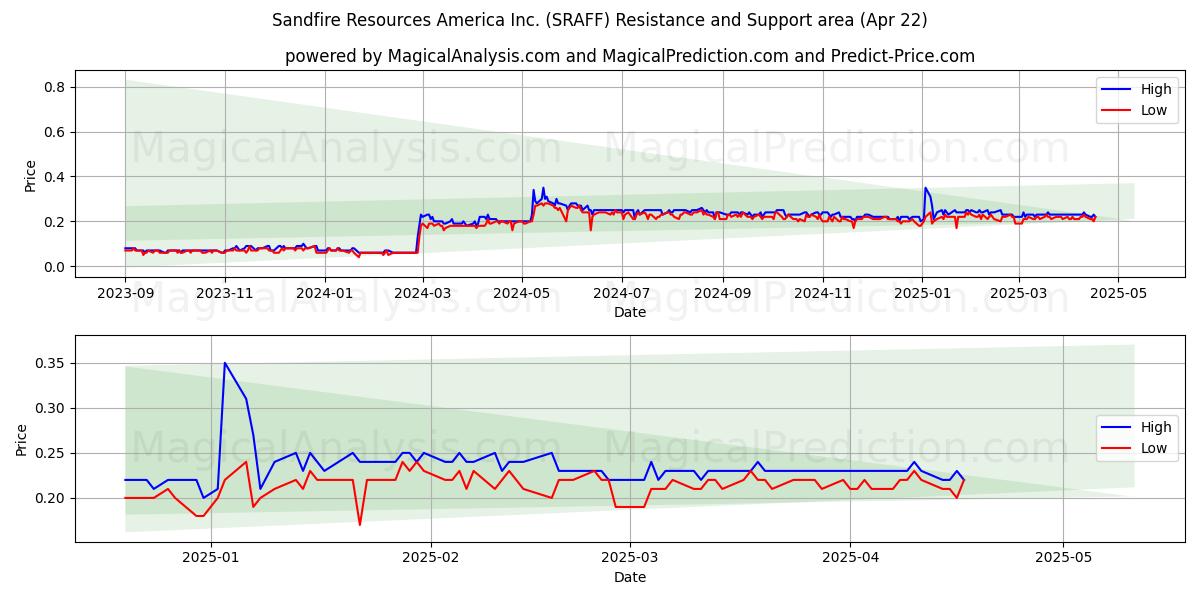The height and width of the screenshot is (600, 1200).
Task: Click the '0.20' y-axis tick on bottom chart
Action: tap(50, 498)
